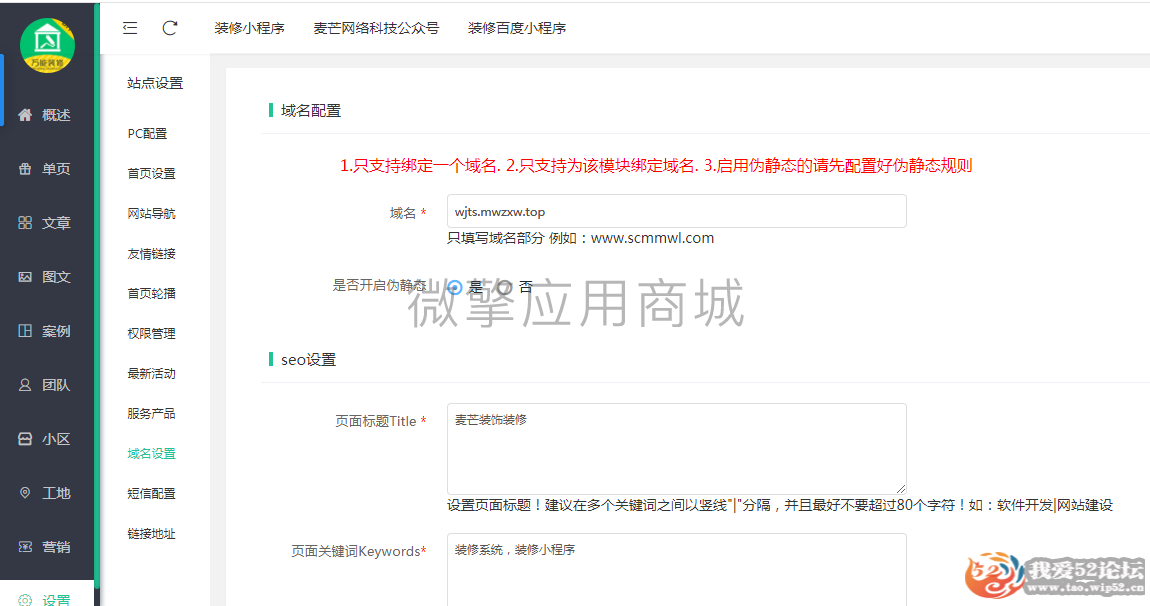Open 站点设置 submenu item
This screenshot has width=1150, height=606.
[x=155, y=84]
